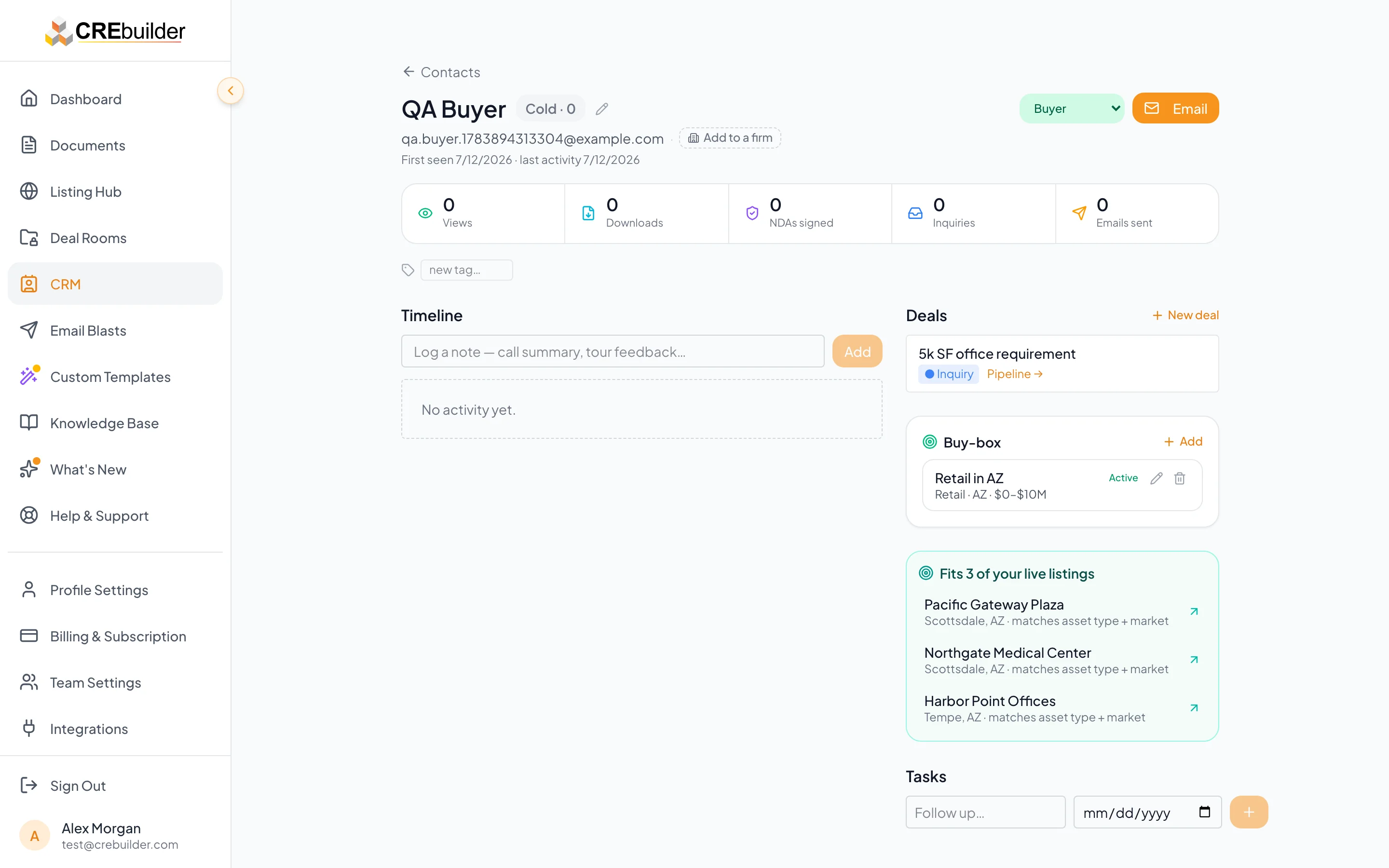Edit the Retail in AZ buy-box
Viewport: 1389px width, 868px height.
click(x=1157, y=478)
